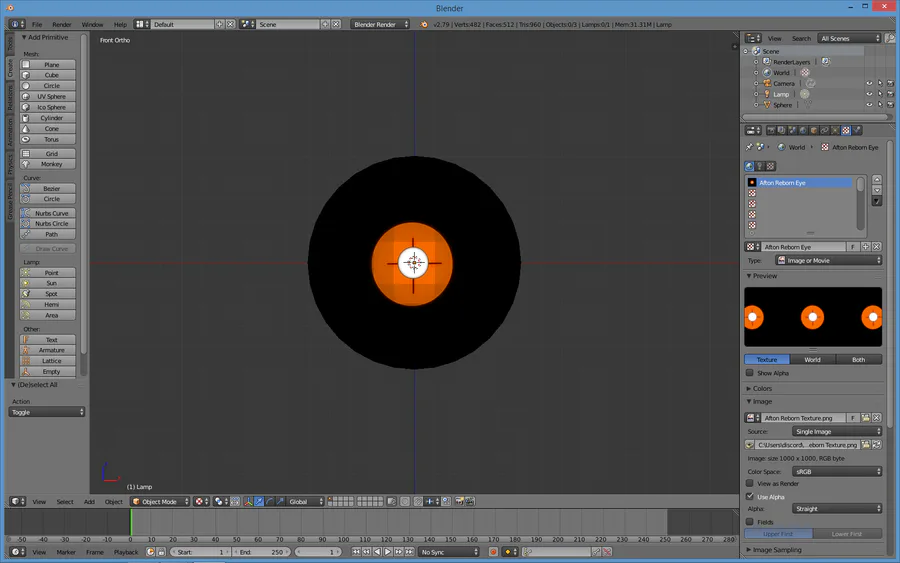The width and height of the screenshot is (900, 563).
Task: Open the Global transform orientation dropdown
Action: point(305,502)
